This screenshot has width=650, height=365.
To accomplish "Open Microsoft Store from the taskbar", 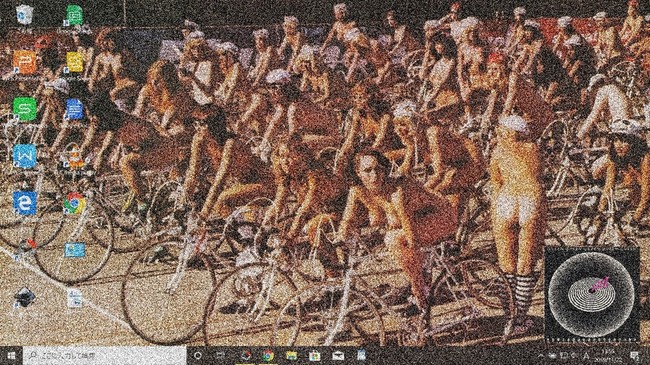I will pos(315,355).
